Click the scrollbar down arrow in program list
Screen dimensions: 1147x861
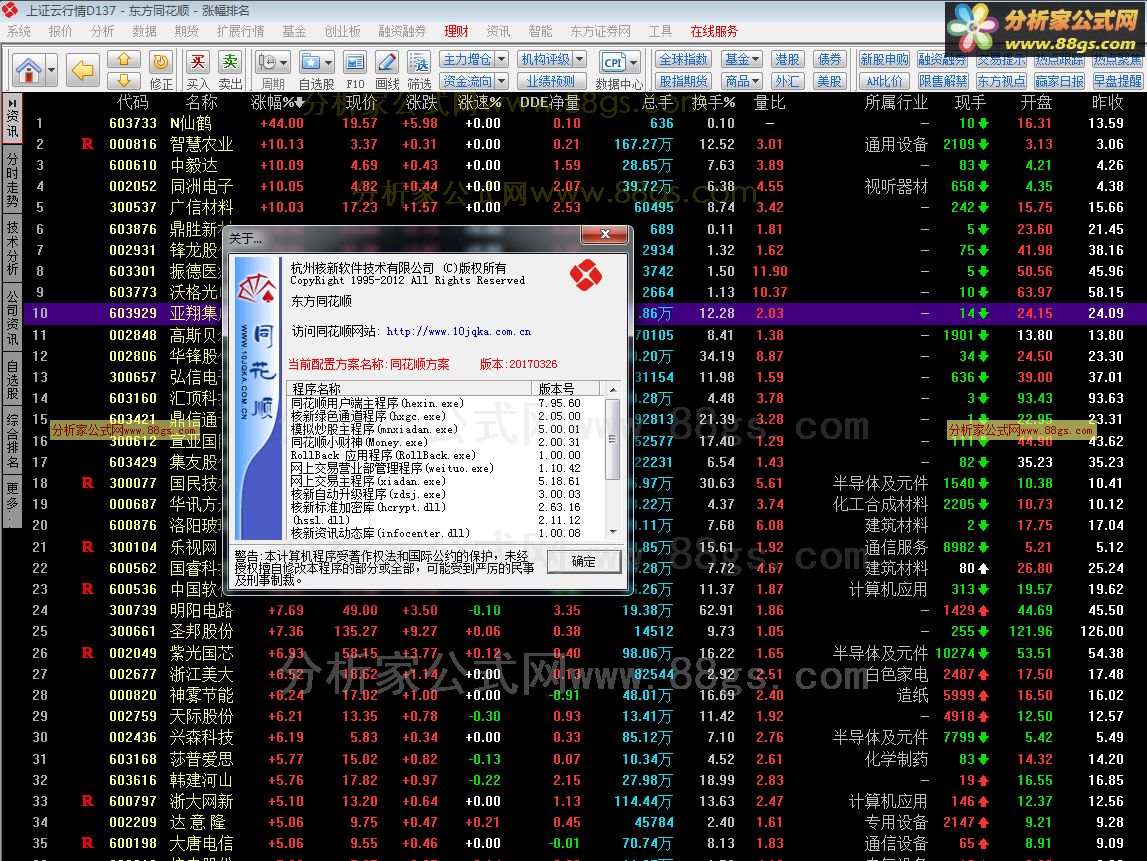tap(613, 532)
